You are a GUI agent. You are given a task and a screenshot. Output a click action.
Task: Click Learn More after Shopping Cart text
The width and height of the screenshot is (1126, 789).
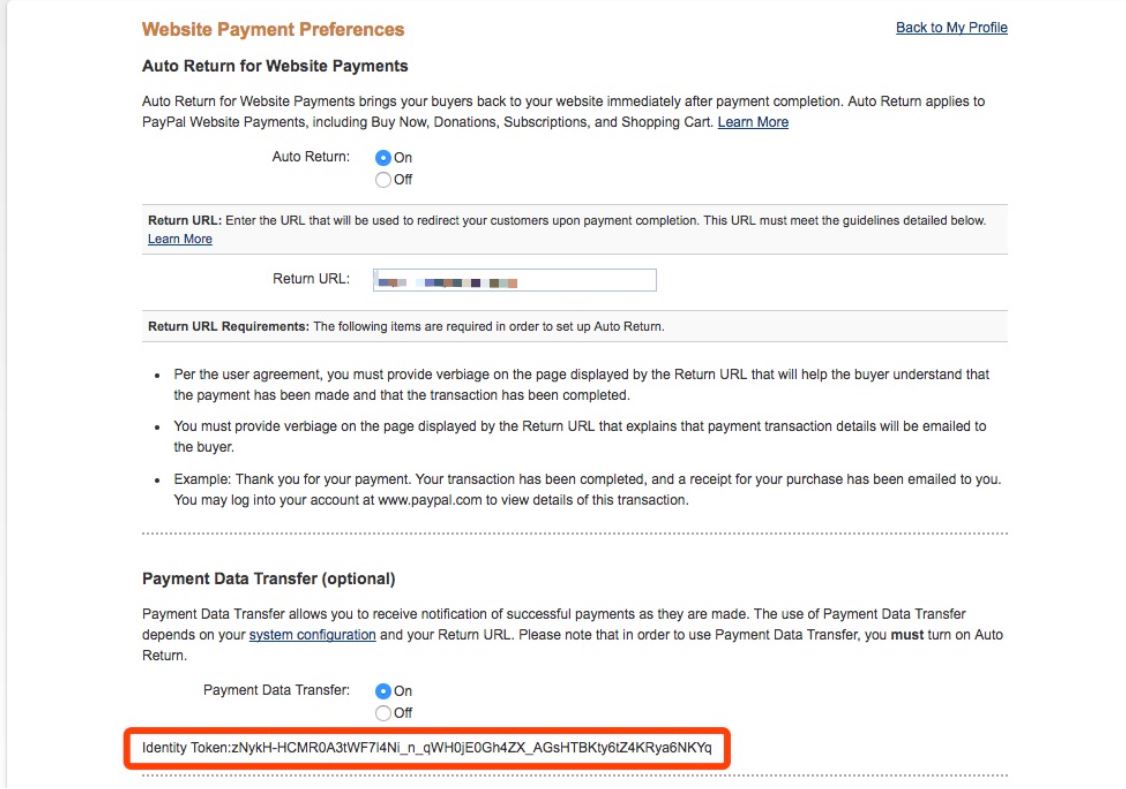click(x=753, y=122)
